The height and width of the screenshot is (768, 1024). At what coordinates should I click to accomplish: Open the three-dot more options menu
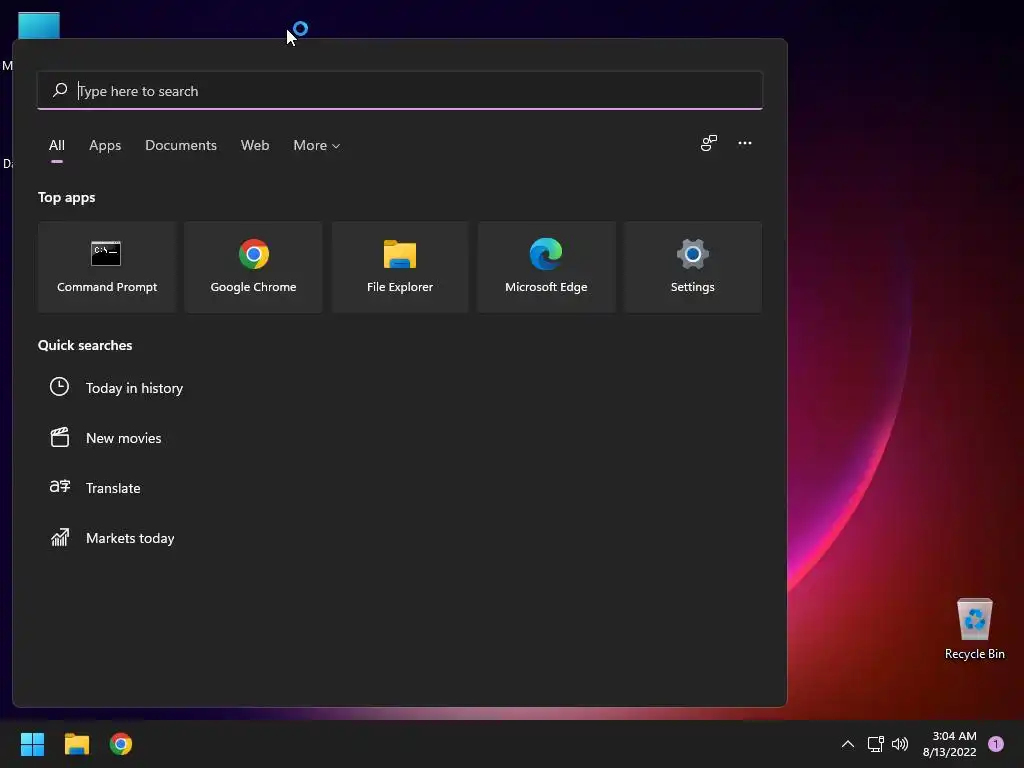[744, 143]
